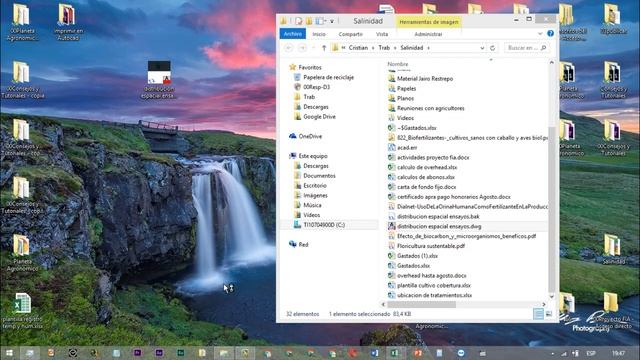The height and width of the screenshot is (360, 640).
Task: Click the Explorer help question mark icon
Action: point(550,33)
